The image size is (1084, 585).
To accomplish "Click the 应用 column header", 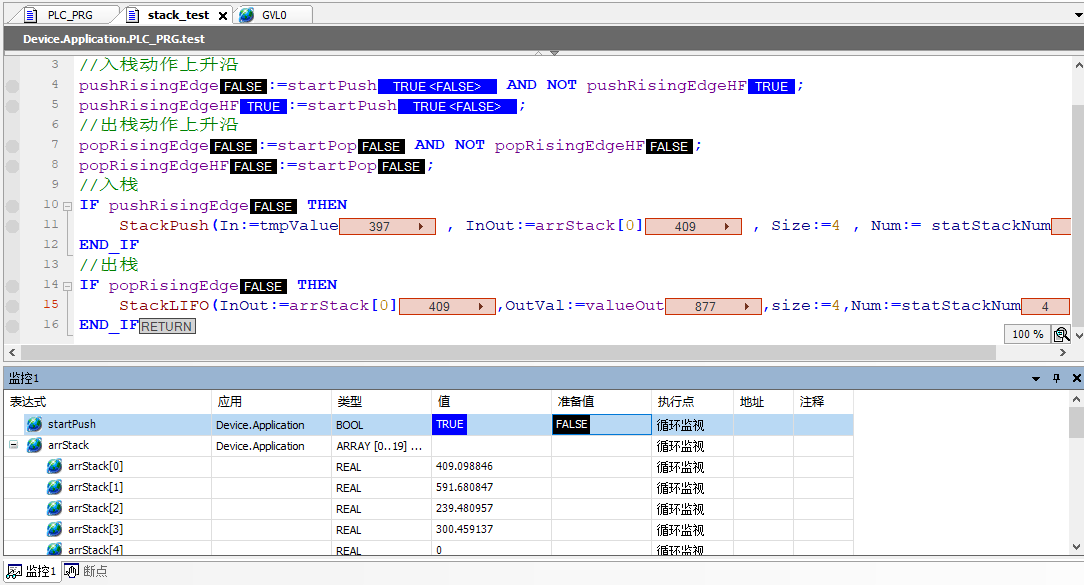I will (x=271, y=402).
